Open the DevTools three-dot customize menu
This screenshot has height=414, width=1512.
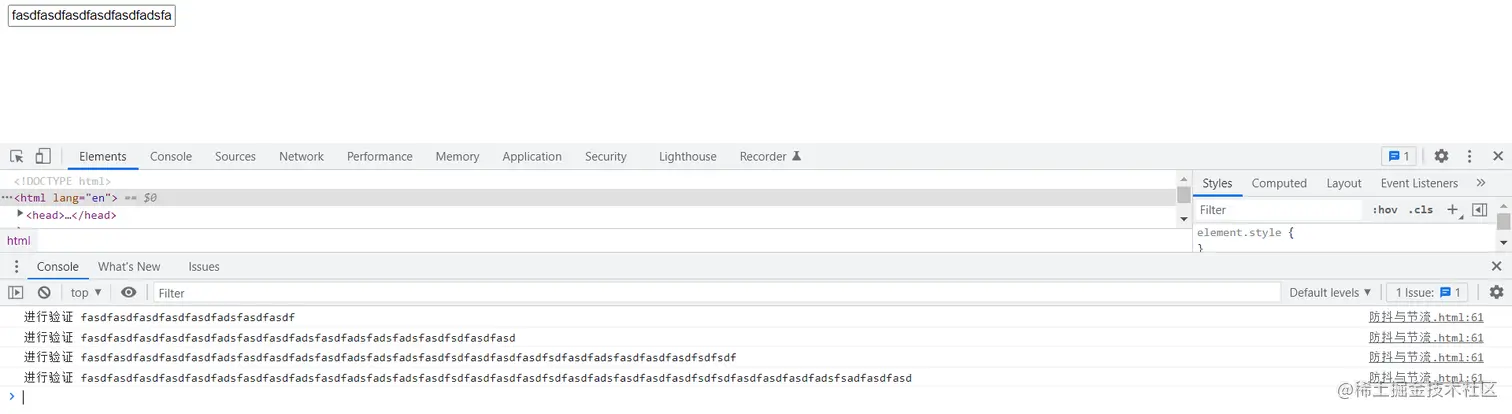(x=1469, y=156)
